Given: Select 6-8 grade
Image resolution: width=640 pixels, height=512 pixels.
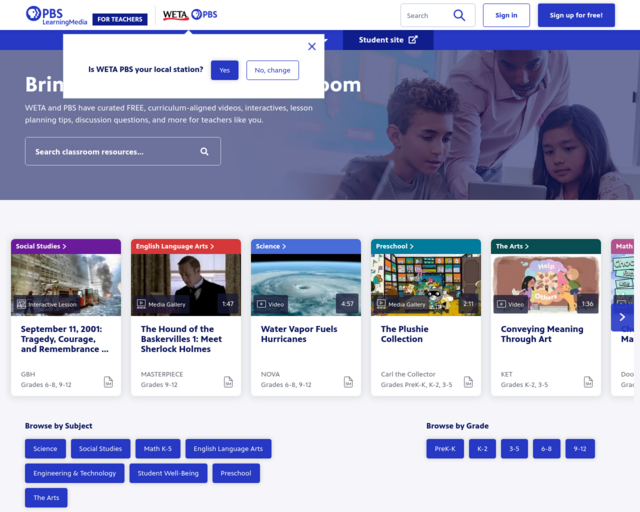Looking at the screenshot, I should point(547,449).
